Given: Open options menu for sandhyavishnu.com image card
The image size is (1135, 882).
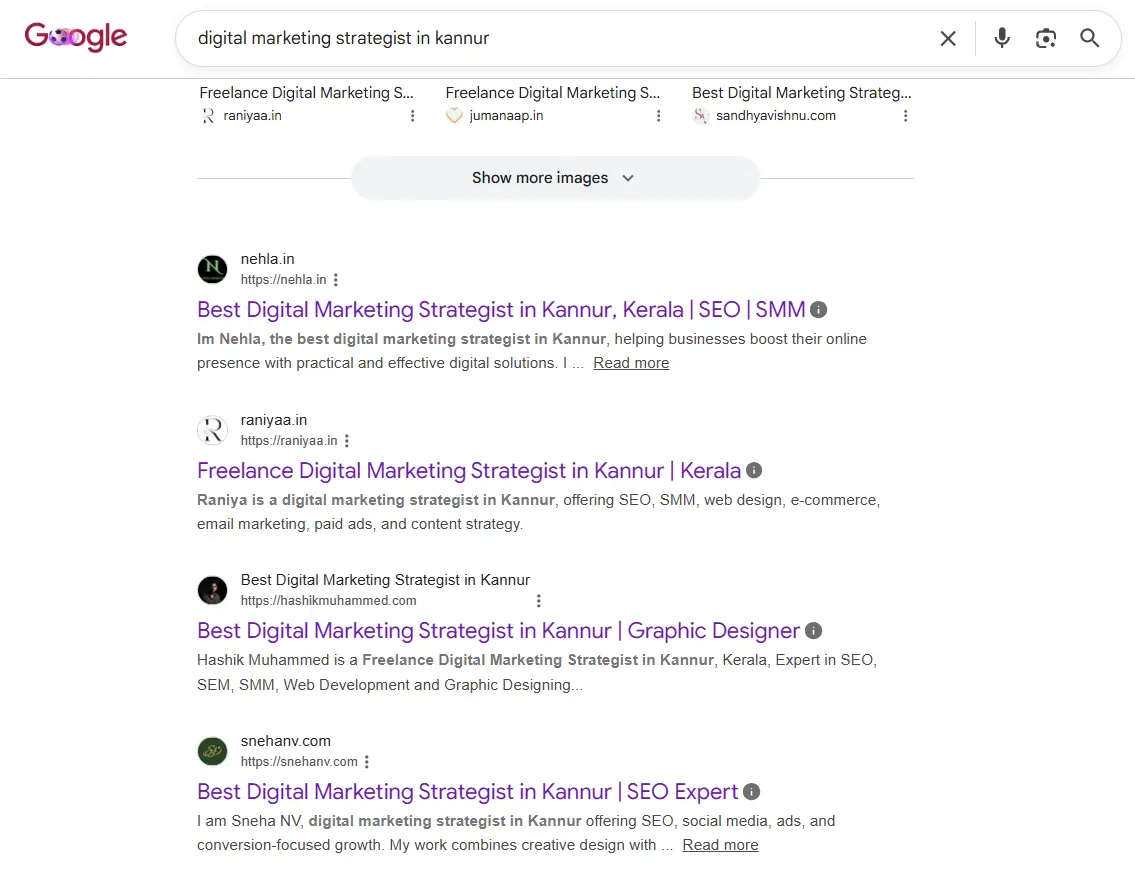Looking at the screenshot, I should (905, 116).
